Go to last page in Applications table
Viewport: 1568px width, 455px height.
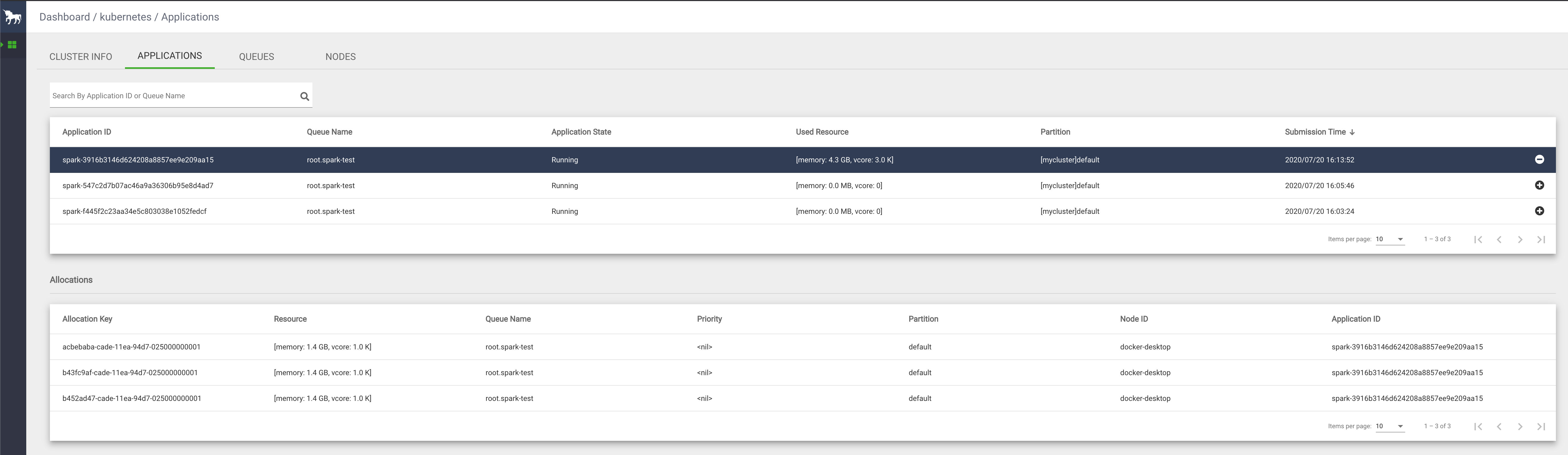pos(1541,239)
